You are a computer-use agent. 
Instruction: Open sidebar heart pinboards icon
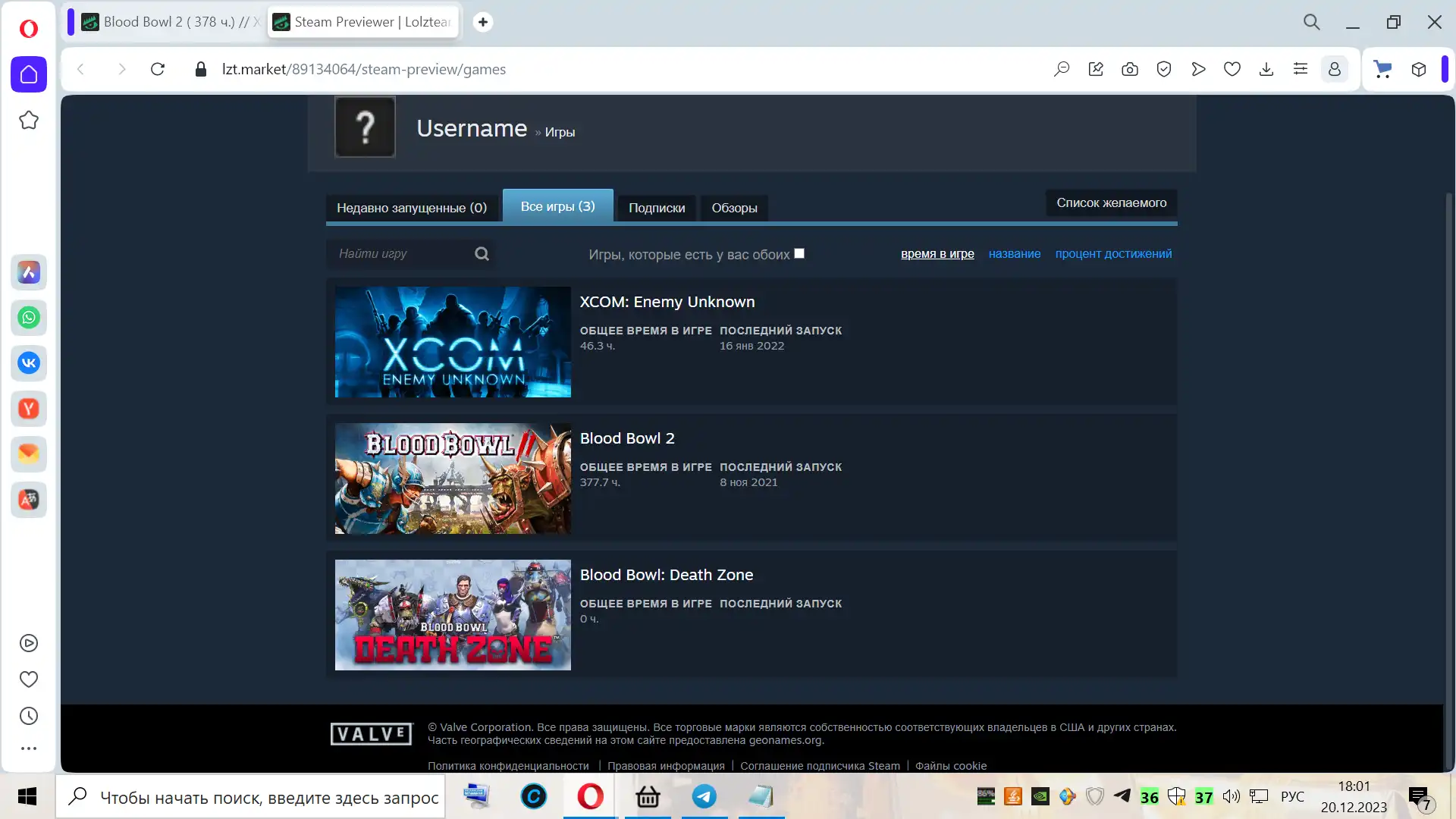coord(29,679)
